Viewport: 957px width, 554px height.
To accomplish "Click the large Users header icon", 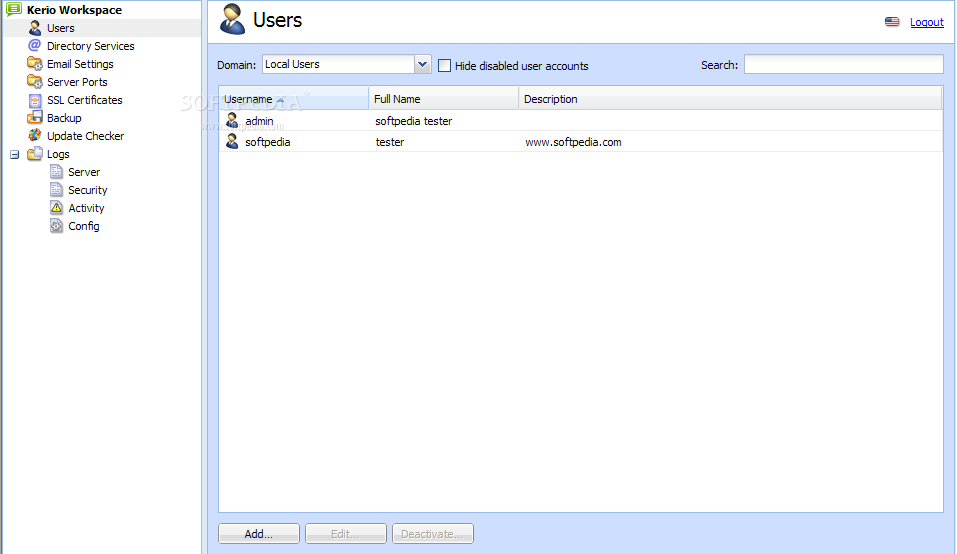I will [233, 19].
